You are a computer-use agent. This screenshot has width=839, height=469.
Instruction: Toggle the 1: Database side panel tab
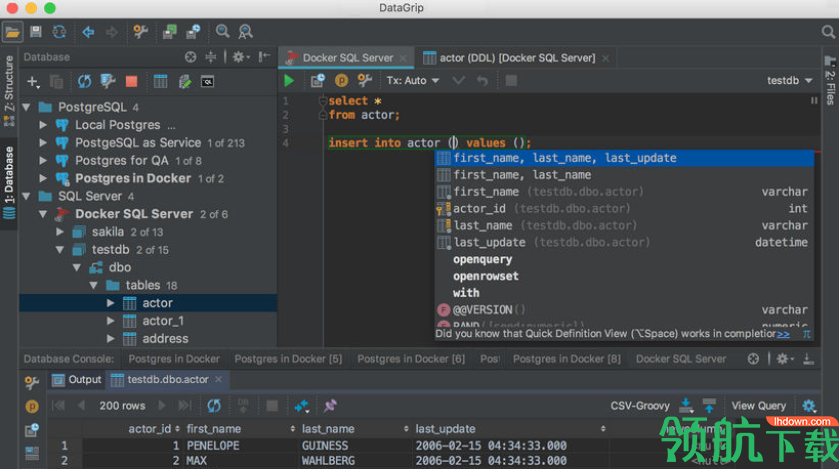click(9, 182)
